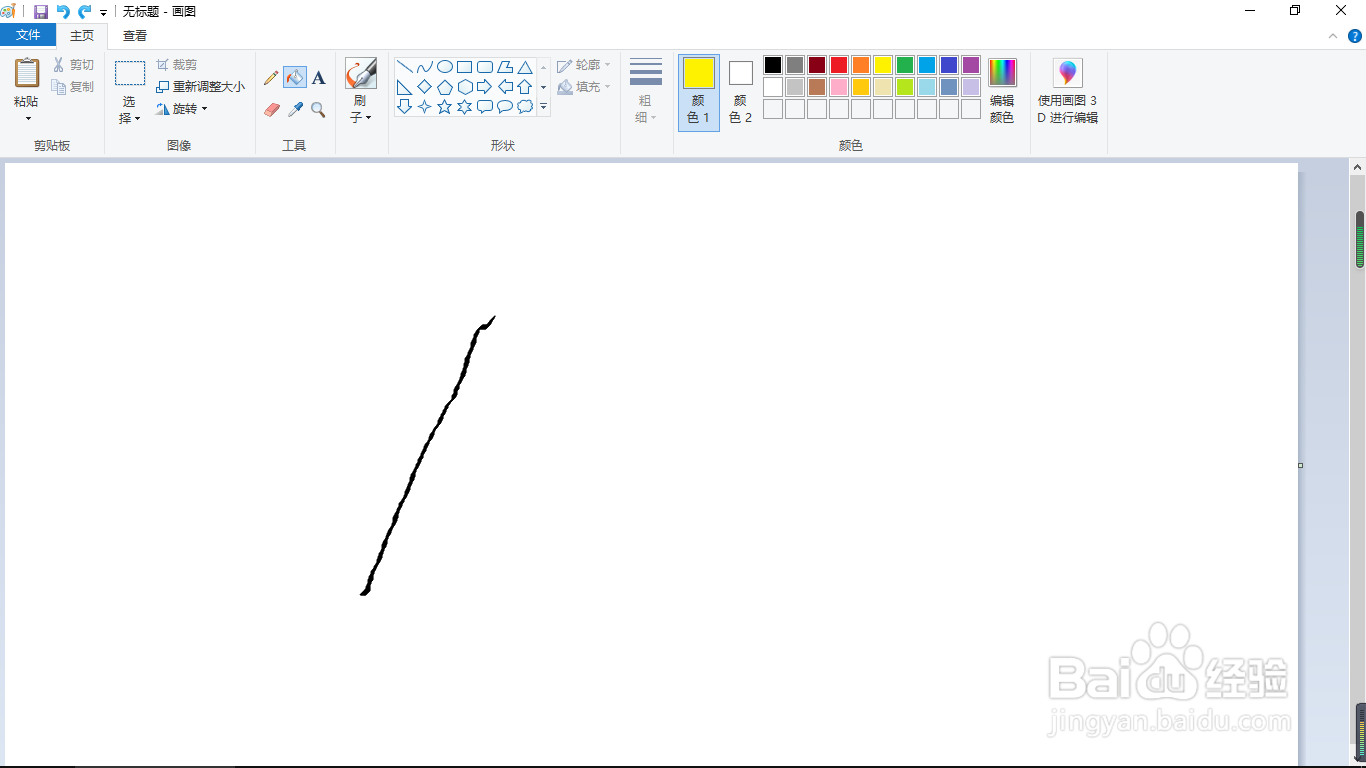Screen dimensions: 1366x768
Task: Choose the Oval shape
Action: pos(445,67)
